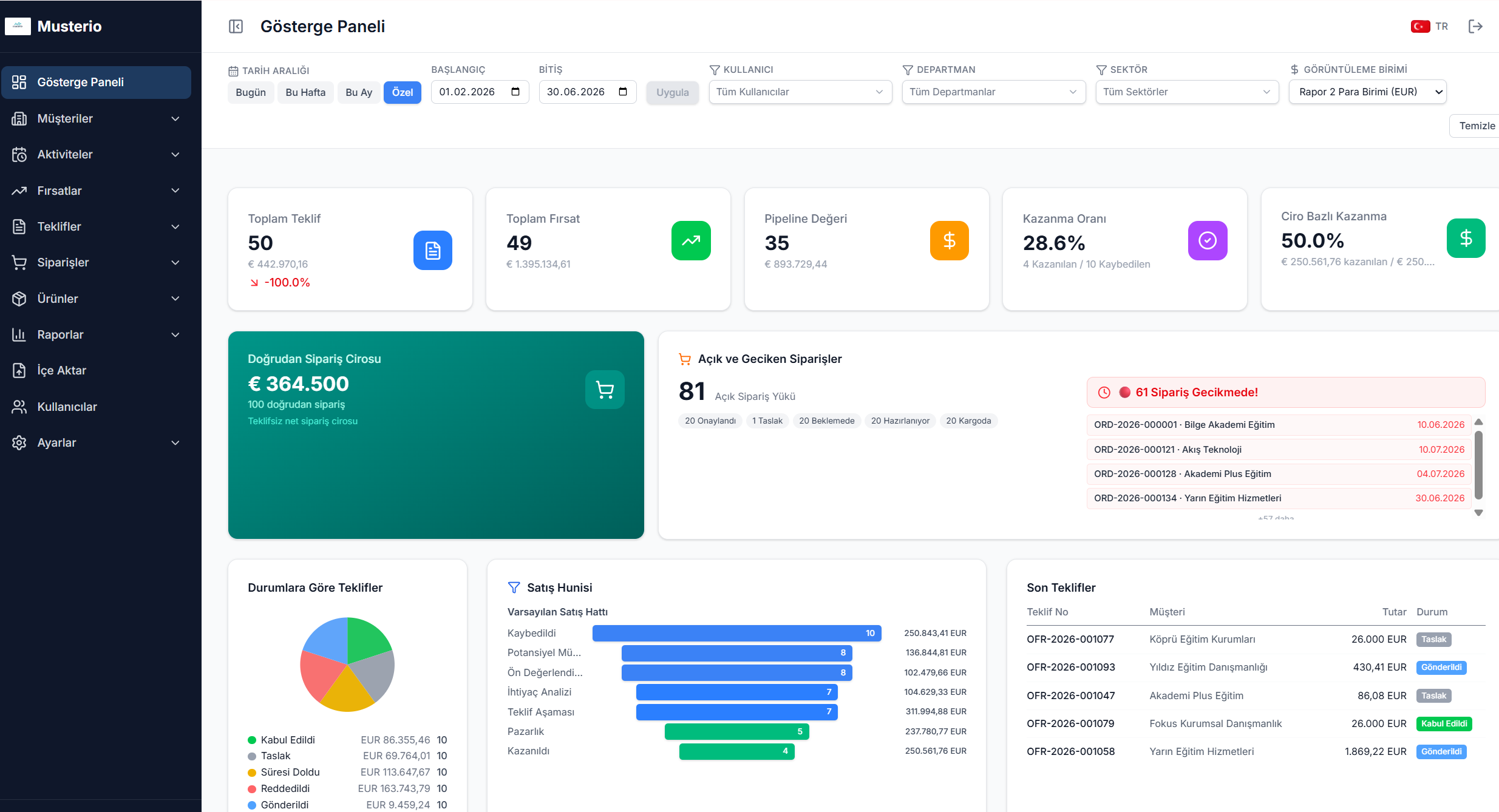
Task: Open the Tüm Departmanlar dropdown
Action: [x=994, y=92]
